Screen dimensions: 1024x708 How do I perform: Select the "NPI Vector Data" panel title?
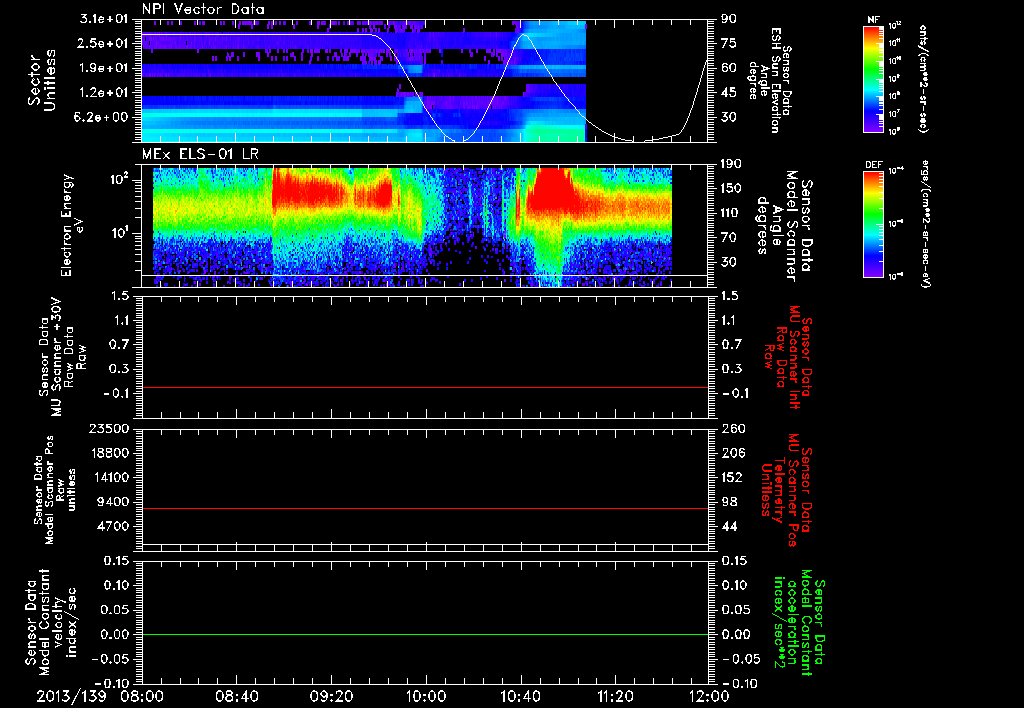point(204,9)
